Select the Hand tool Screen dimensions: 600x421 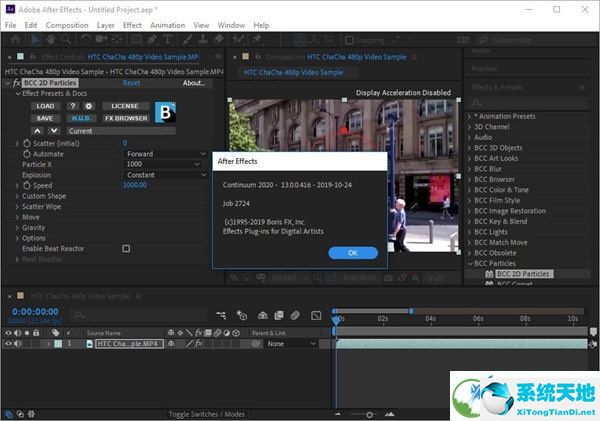coord(51,40)
